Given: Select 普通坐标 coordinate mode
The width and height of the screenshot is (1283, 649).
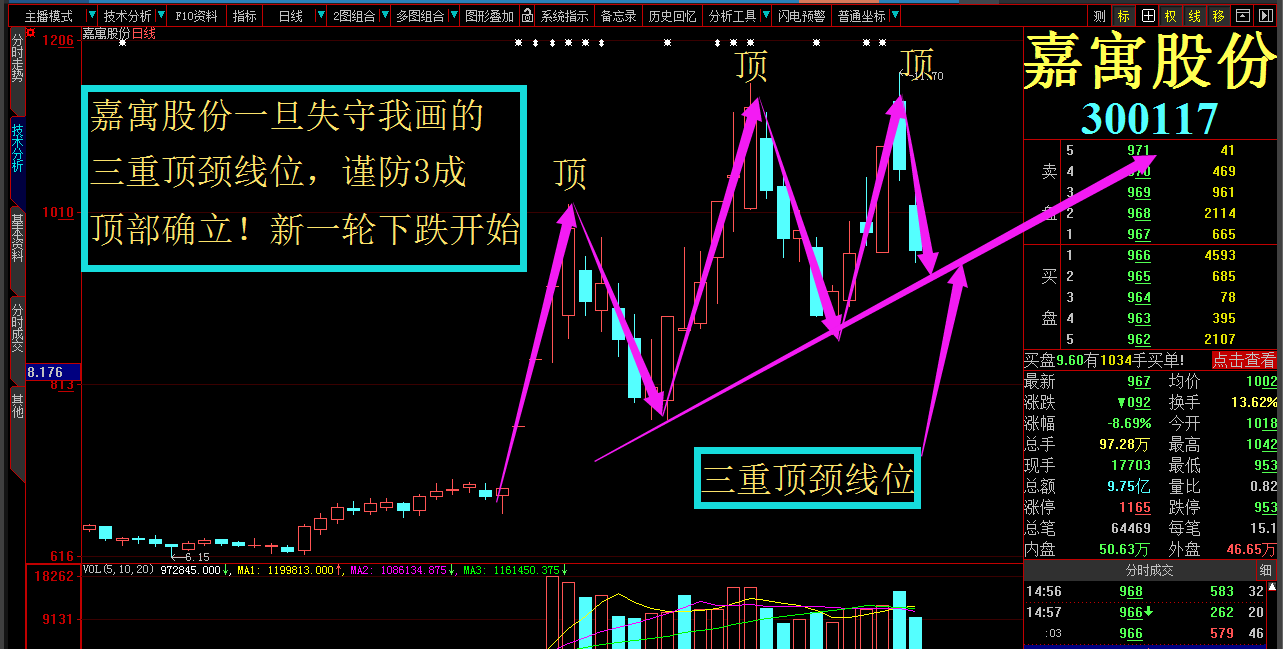Looking at the screenshot, I should 861,16.
